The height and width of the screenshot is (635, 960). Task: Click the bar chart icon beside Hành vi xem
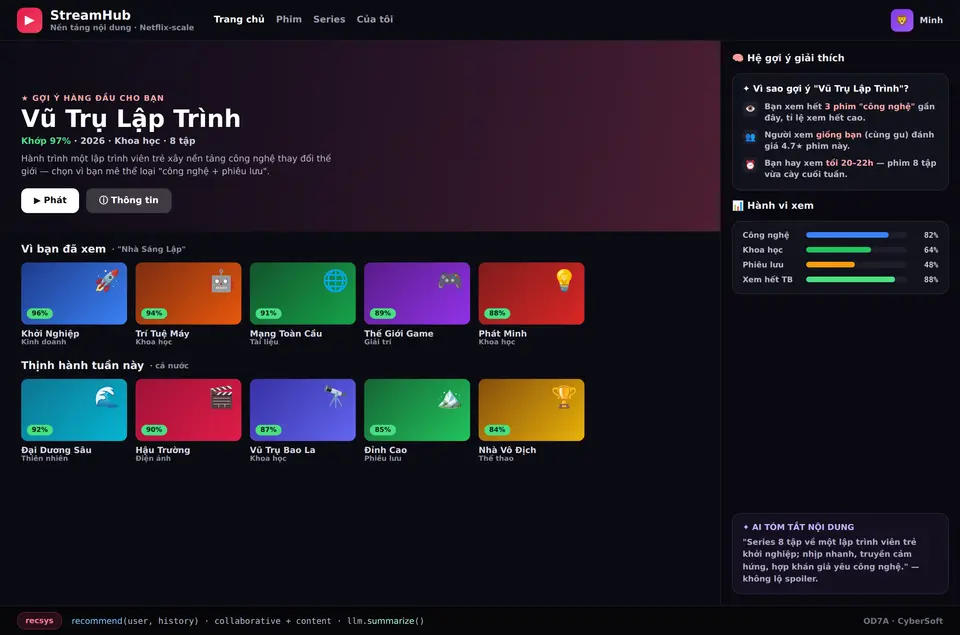738,205
